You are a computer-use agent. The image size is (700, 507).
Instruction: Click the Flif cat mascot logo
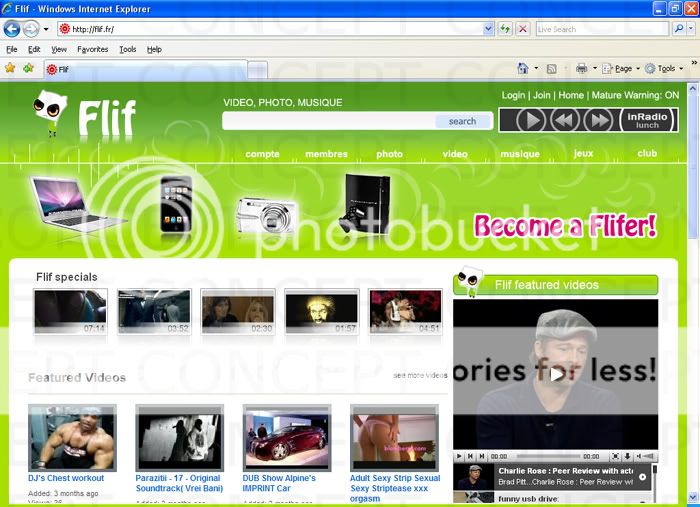[x=51, y=113]
